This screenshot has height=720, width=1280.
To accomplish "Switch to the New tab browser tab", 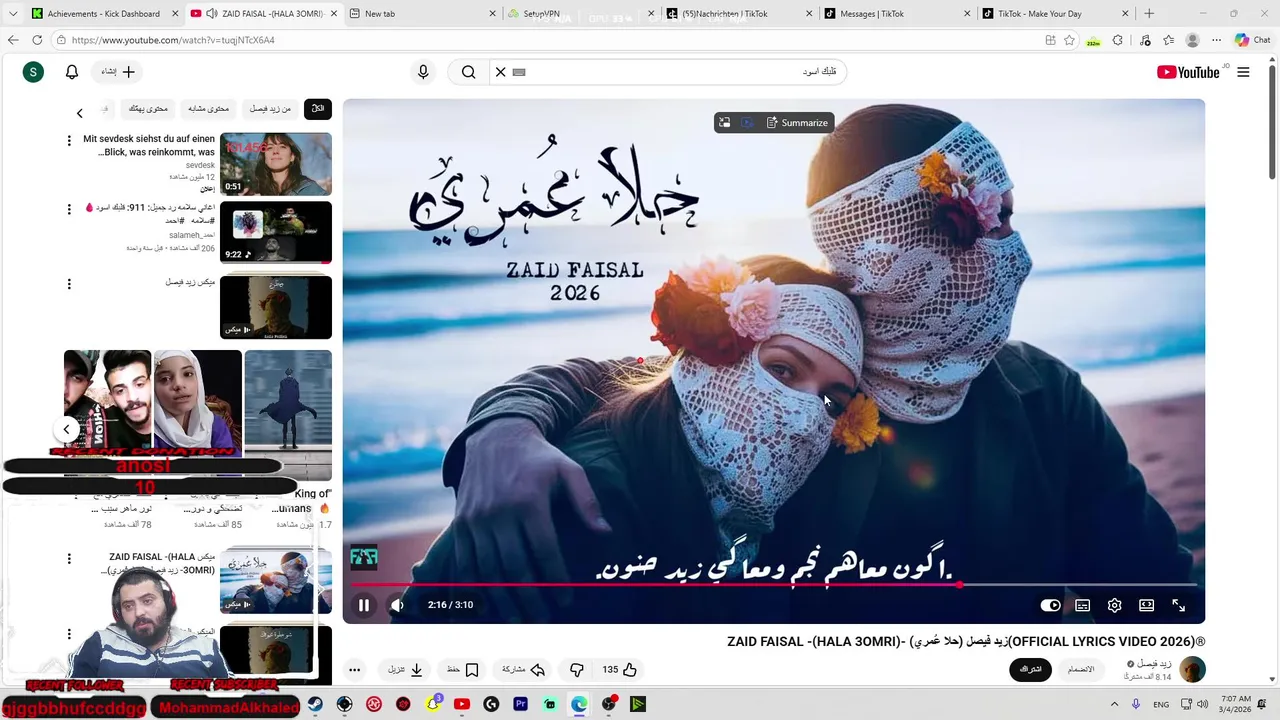I will point(422,14).
